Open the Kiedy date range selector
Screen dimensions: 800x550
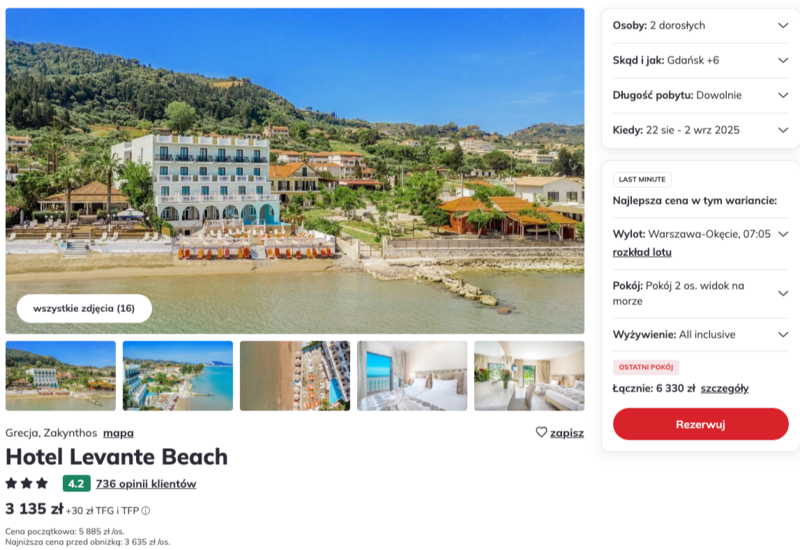click(x=700, y=130)
